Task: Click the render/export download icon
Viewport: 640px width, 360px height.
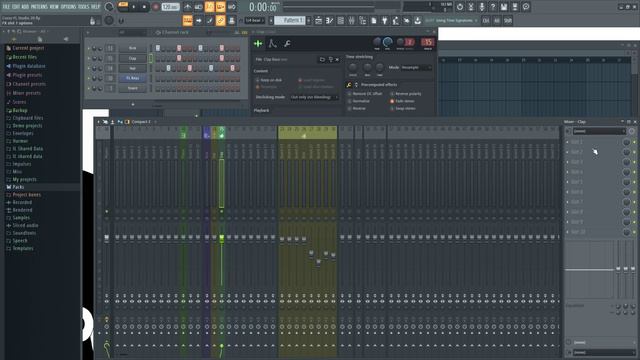Action: [x=418, y=20]
